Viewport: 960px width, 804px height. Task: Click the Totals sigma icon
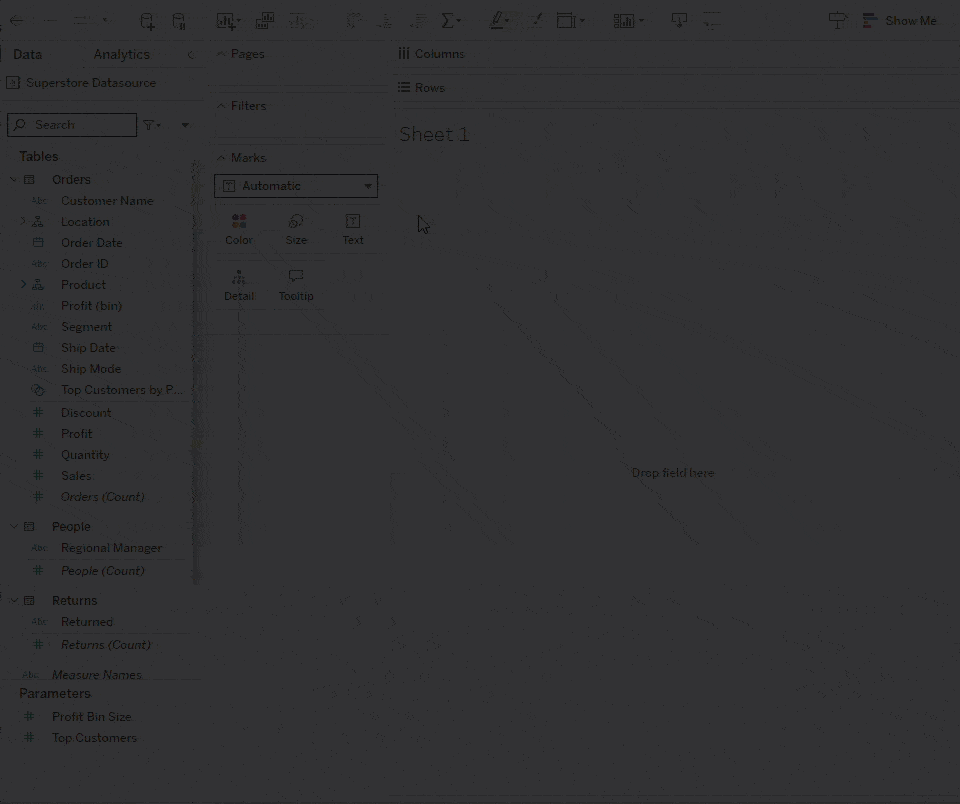(x=449, y=21)
